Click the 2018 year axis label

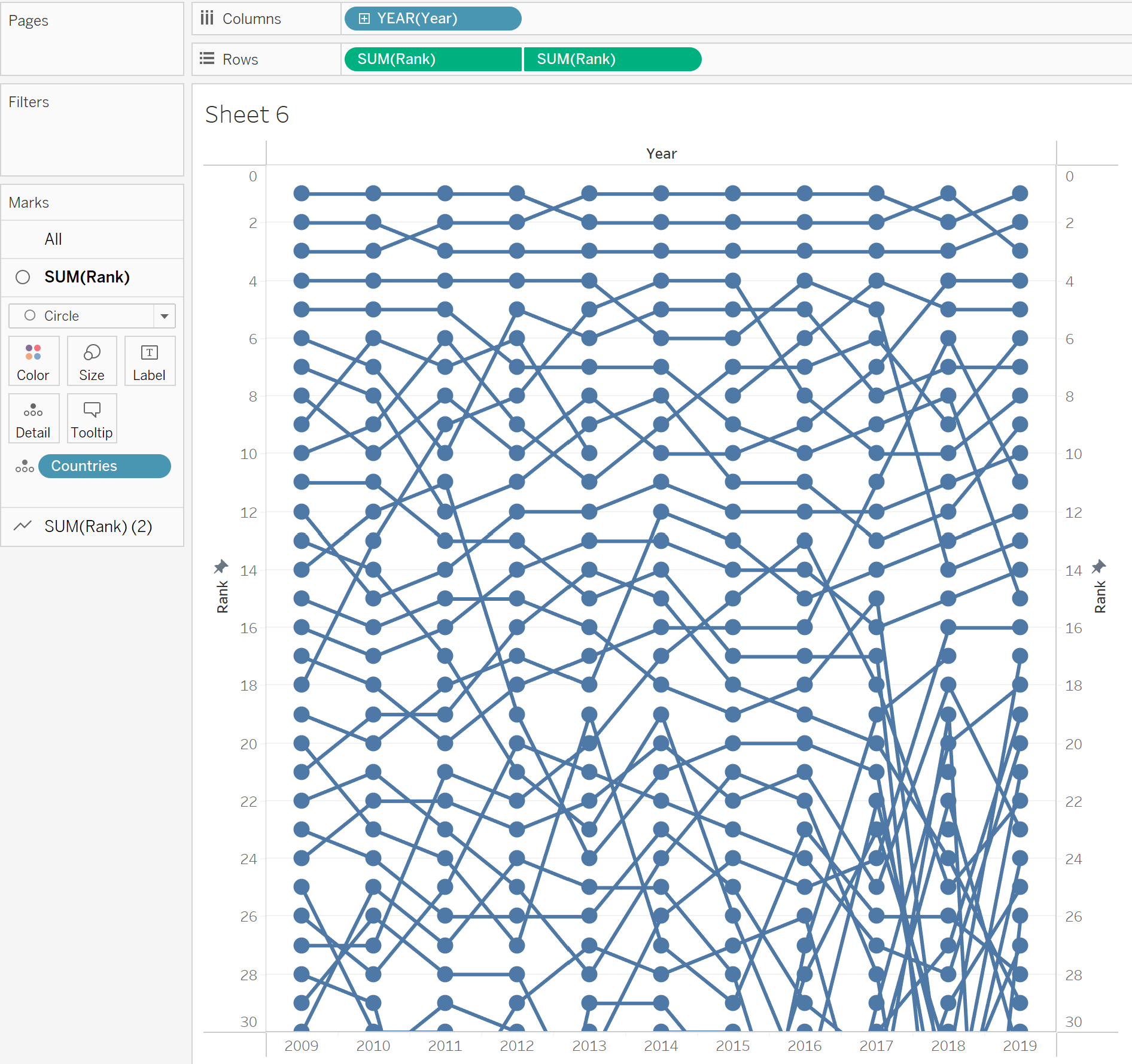pyautogui.click(x=948, y=1045)
